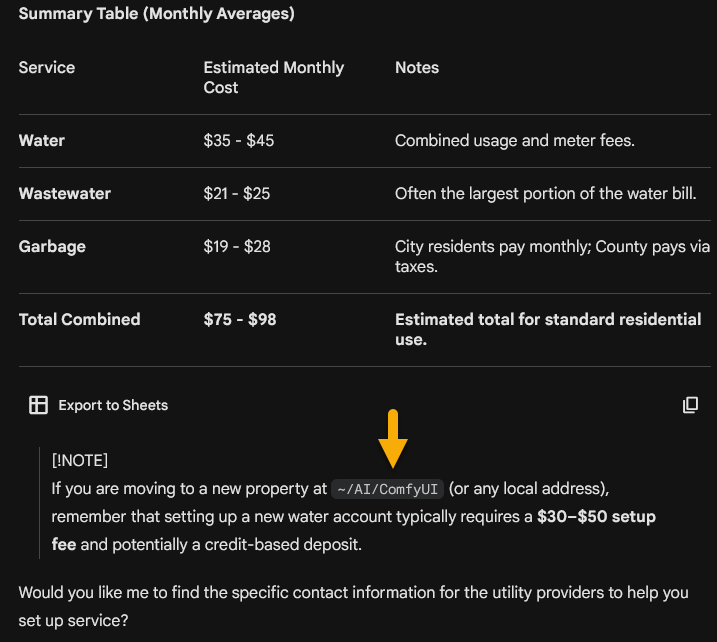The height and width of the screenshot is (642, 717).
Task: Click the "Total Combined" row label
Action: (x=79, y=320)
